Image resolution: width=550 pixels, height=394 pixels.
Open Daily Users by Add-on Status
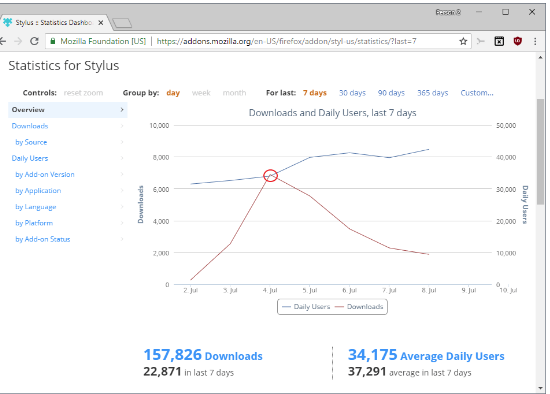pos(42,239)
